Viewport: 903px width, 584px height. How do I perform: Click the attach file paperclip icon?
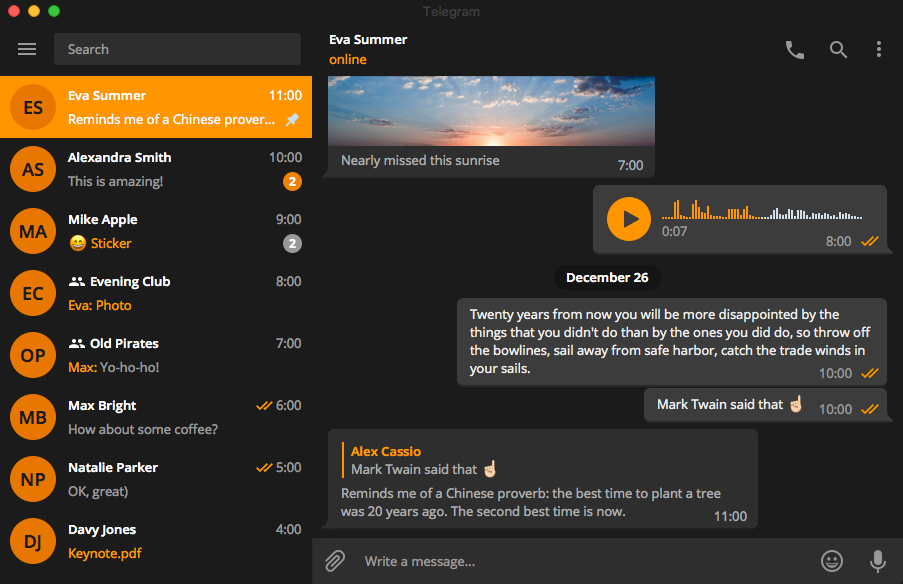coord(335,561)
